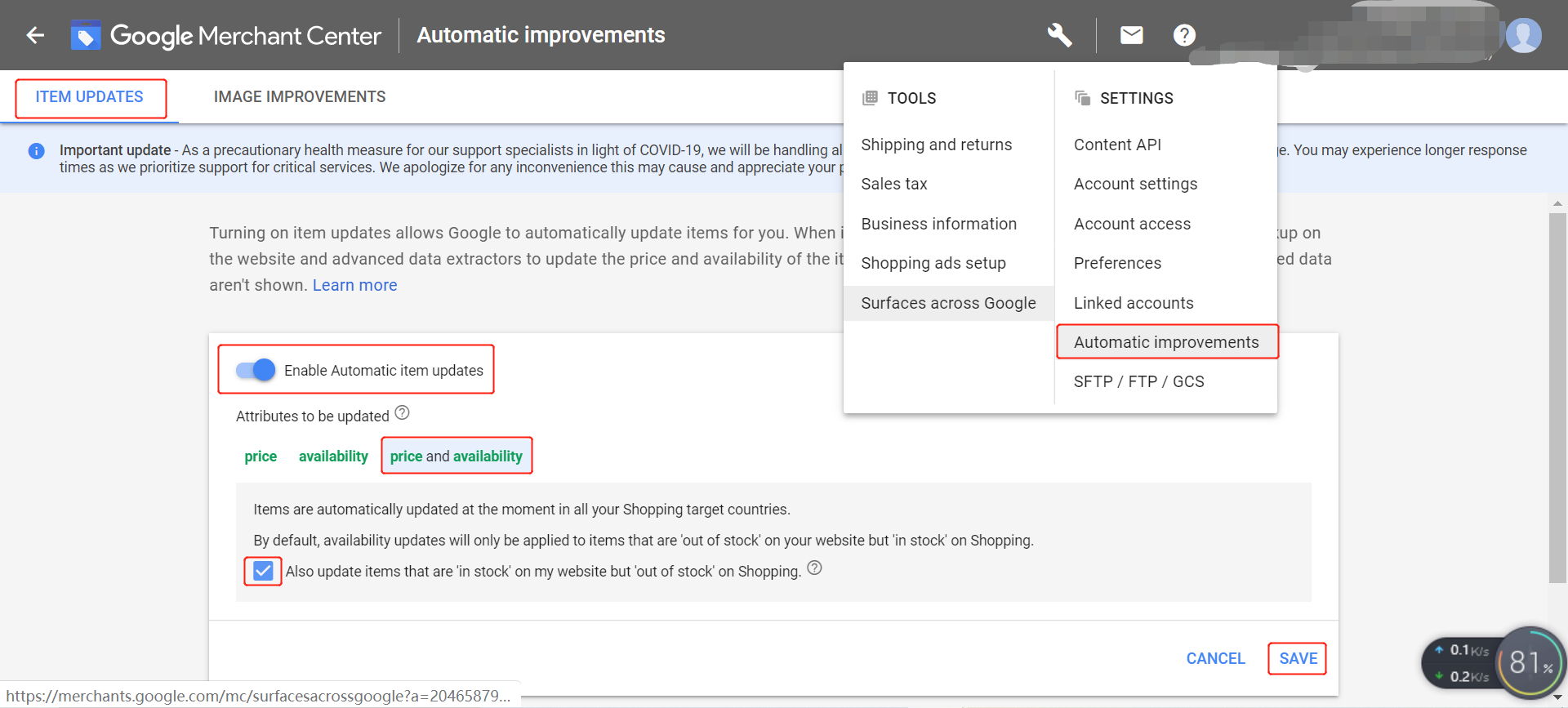Click help icon beside in stock checkbox text

(x=814, y=568)
